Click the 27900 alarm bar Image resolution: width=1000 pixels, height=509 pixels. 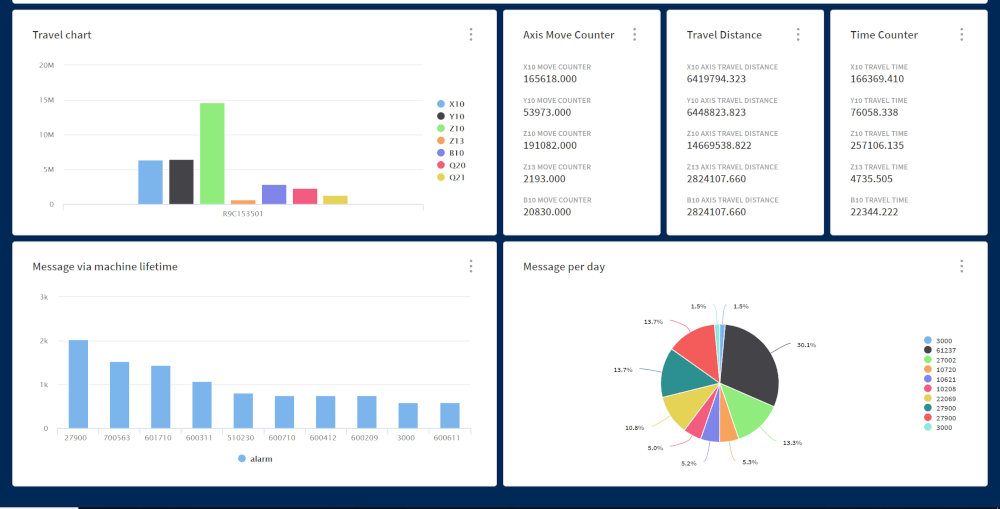tap(78, 385)
